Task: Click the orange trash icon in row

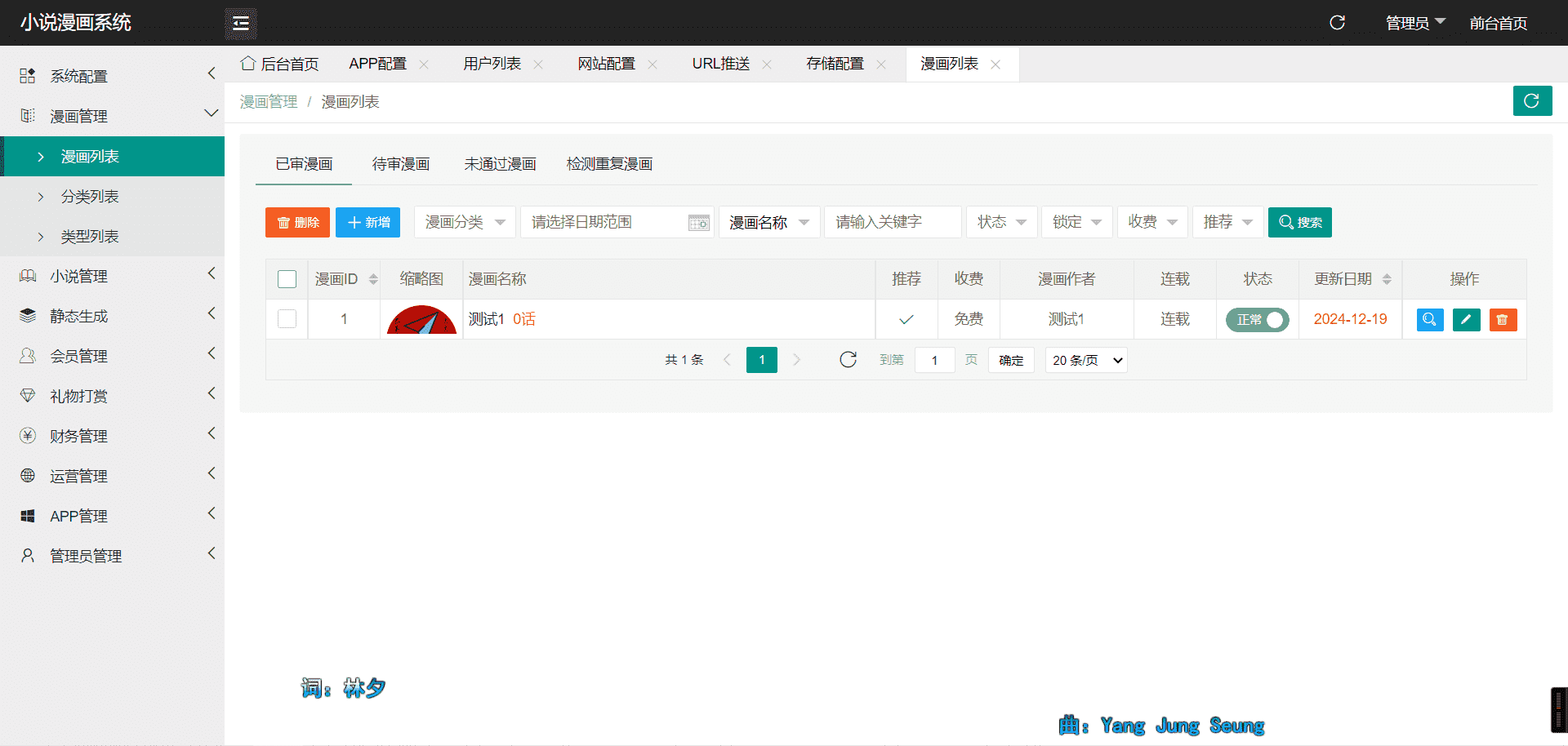Action: click(x=1503, y=320)
